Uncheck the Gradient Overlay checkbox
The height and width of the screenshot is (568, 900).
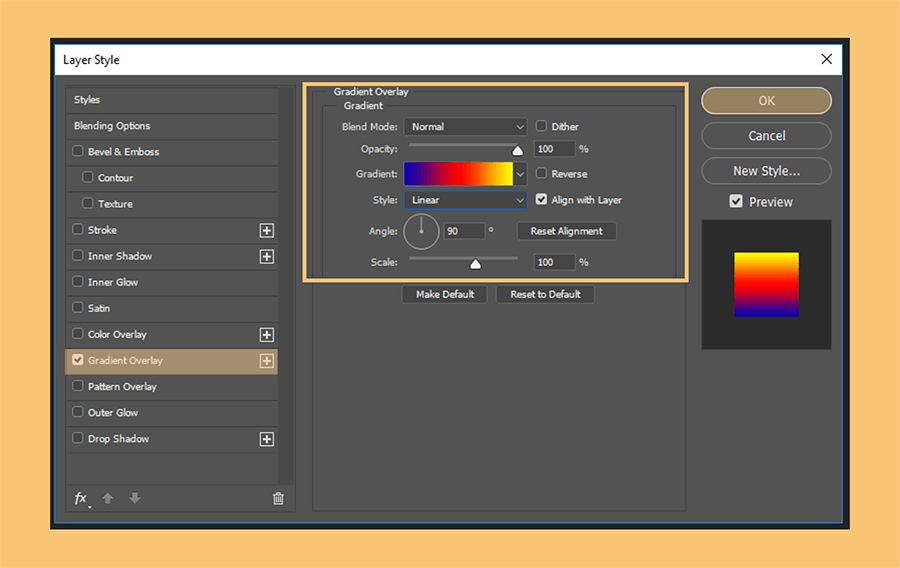pos(78,360)
